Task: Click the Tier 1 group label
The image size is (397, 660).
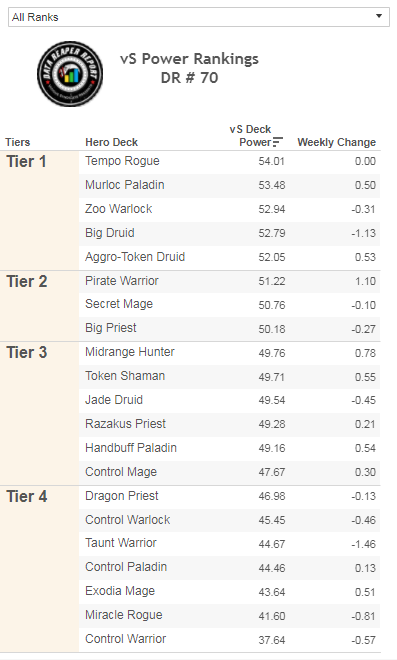Action: tap(27, 162)
